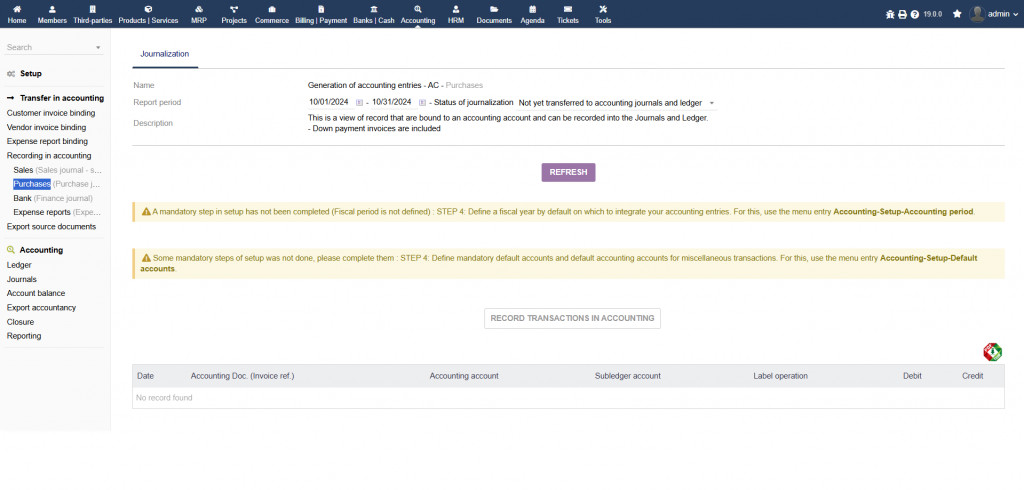Viewport: 1024px width, 490px height.
Task: Click the Accounting account column header
Action: tap(464, 376)
